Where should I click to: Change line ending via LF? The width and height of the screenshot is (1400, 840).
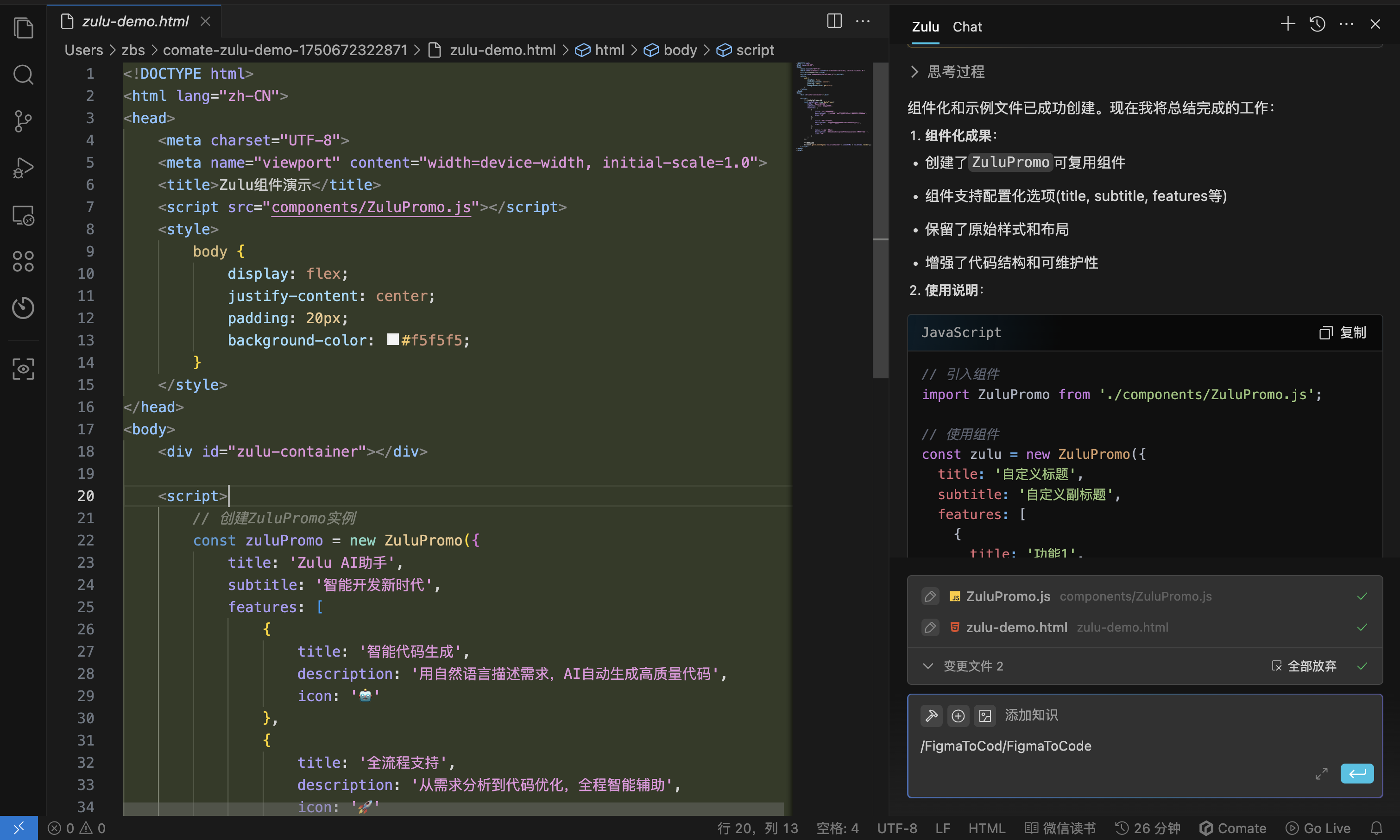click(x=943, y=828)
